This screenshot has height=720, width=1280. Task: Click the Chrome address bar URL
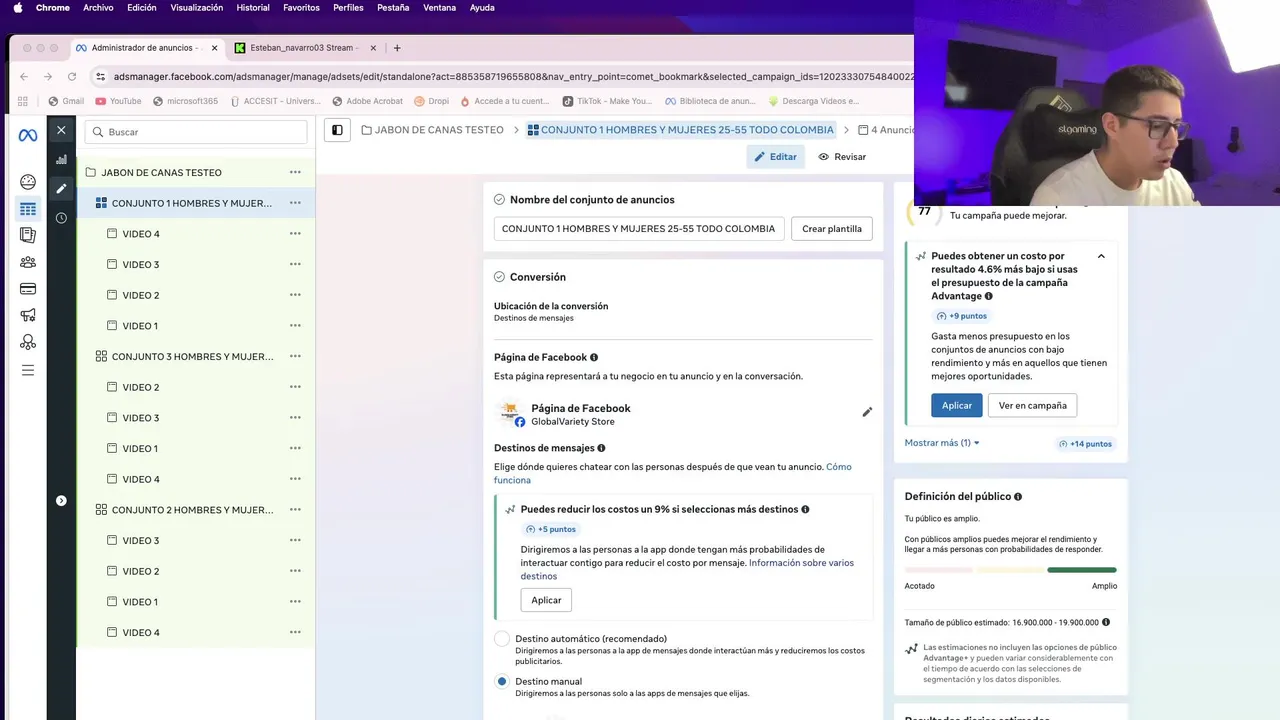(x=513, y=76)
